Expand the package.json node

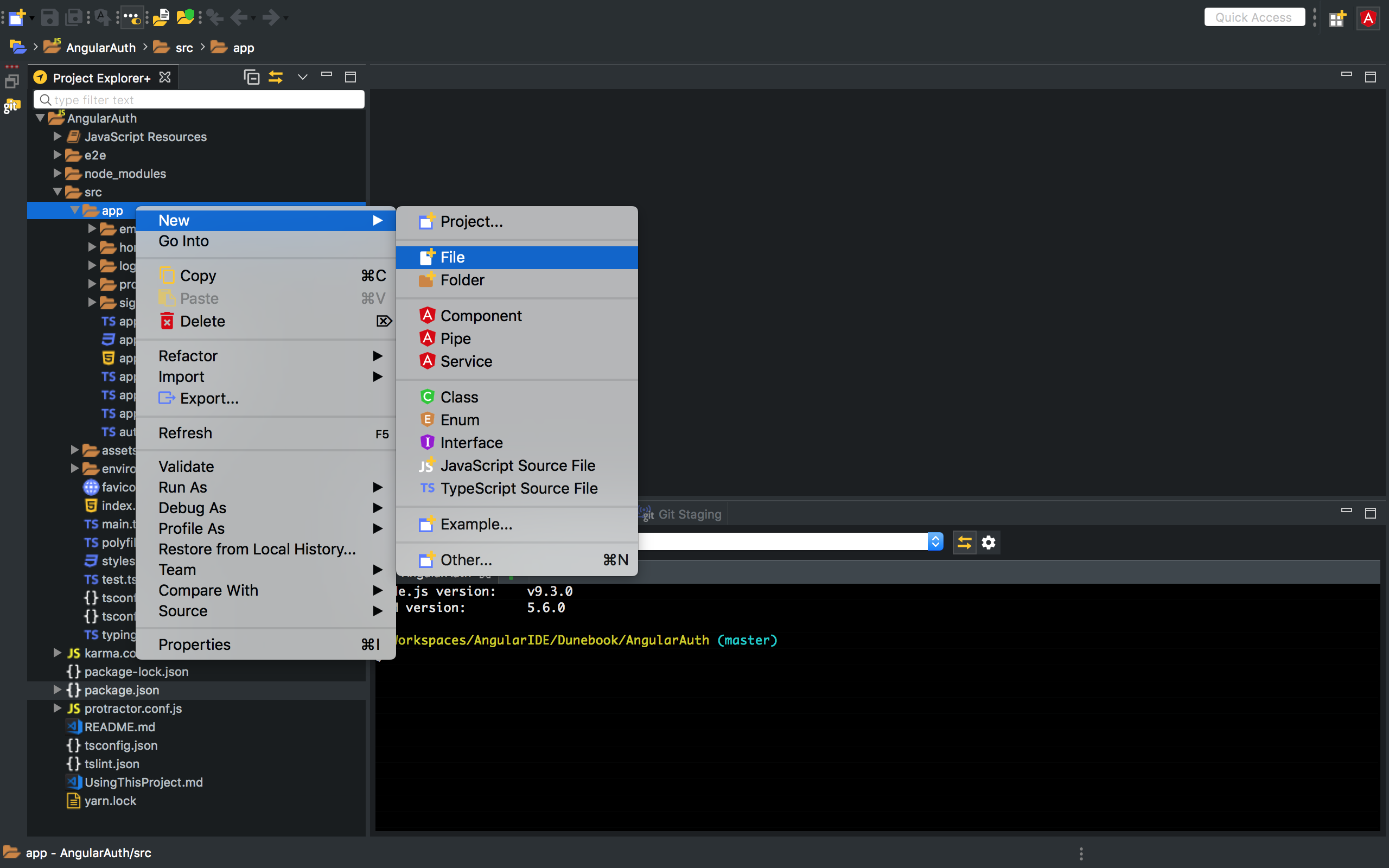pos(58,690)
